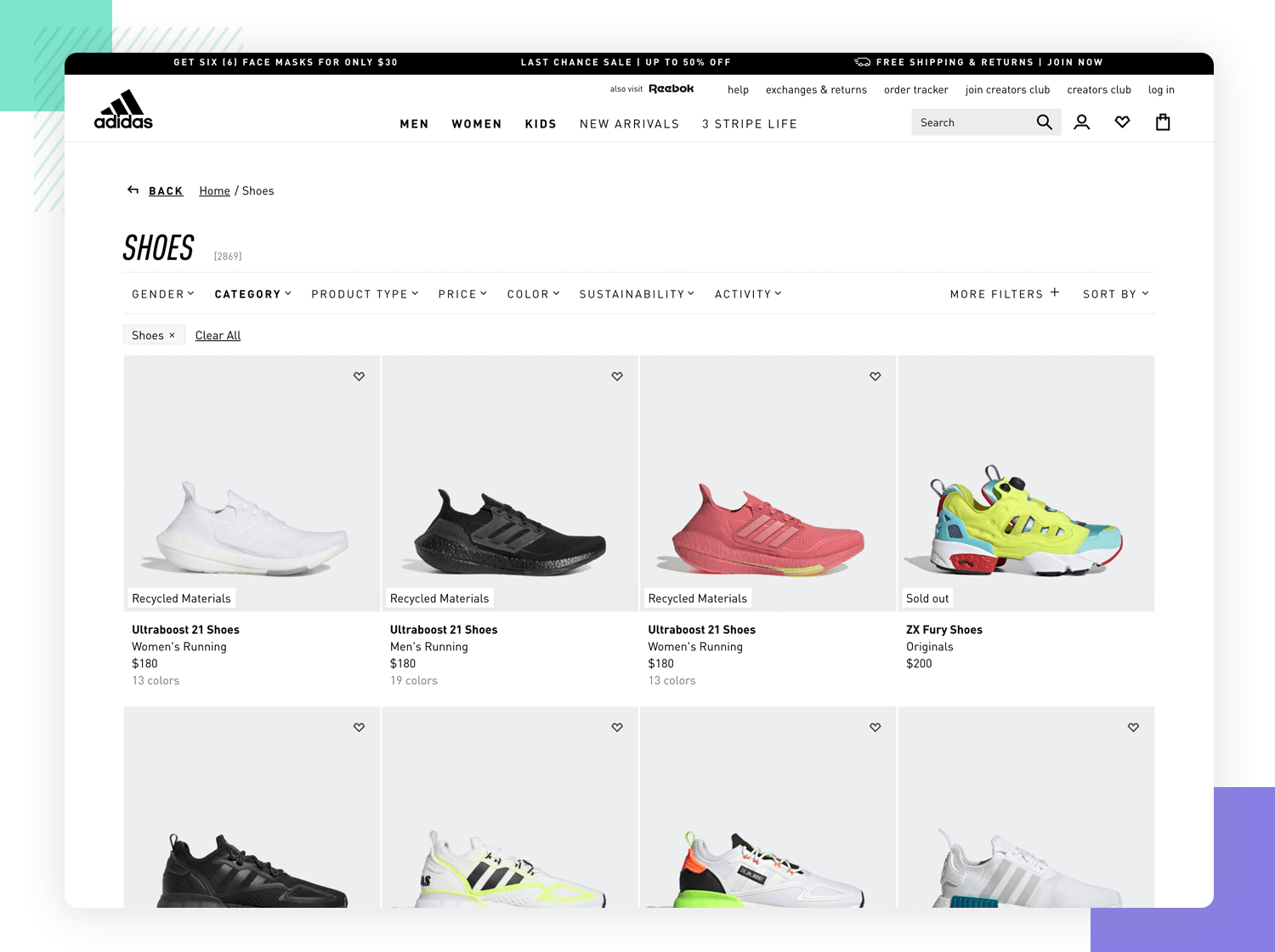The width and height of the screenshot is (1275, 952).
Task: Click the Last Chance Sale banner
Action: (626, 62)
